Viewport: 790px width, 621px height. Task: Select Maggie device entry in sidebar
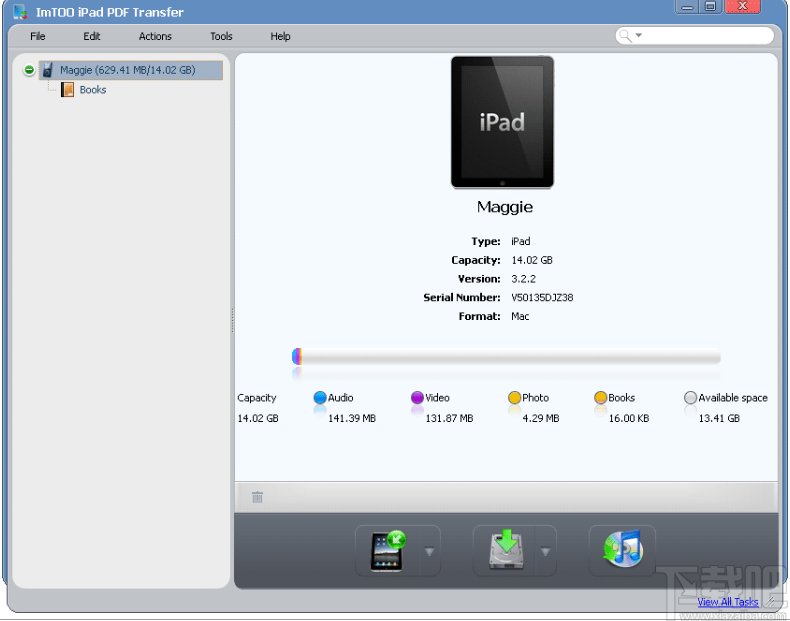pos(127,70)
